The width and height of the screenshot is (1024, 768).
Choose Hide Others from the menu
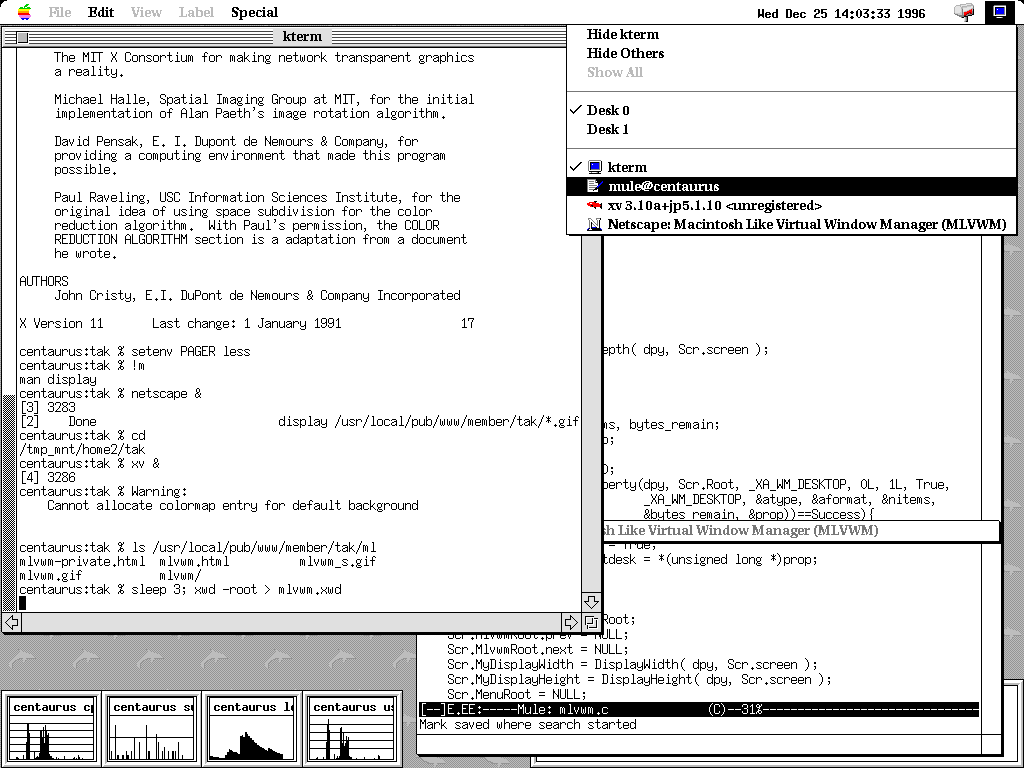coord(625,53)
